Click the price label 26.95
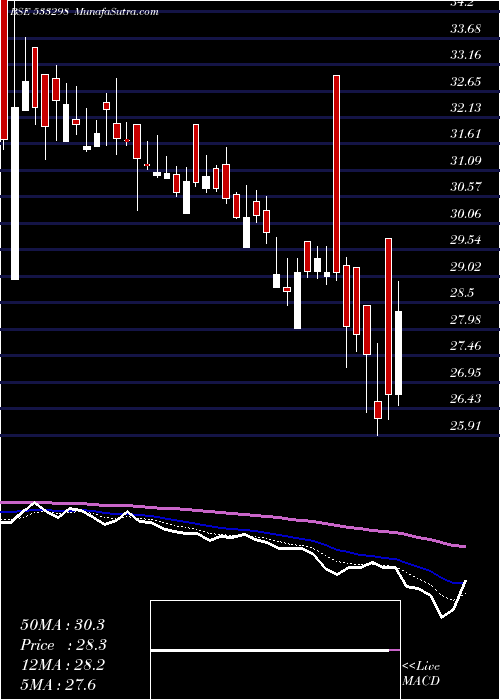500x700 pixels. (465, 373)
